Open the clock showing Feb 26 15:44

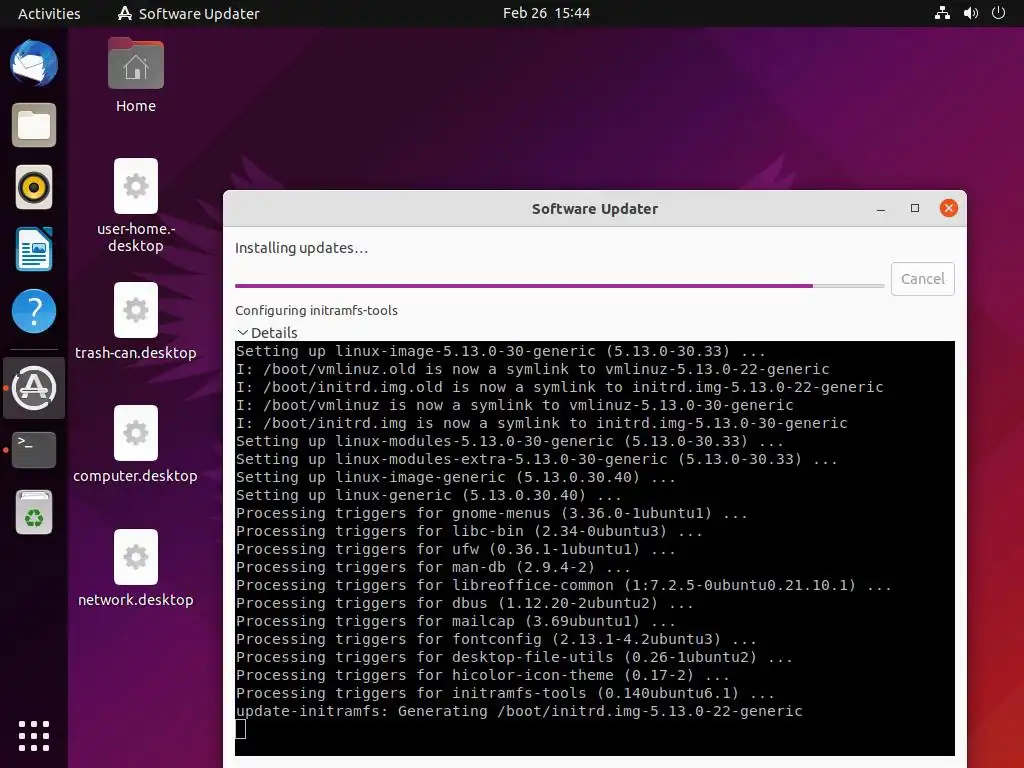coord(546,13)
